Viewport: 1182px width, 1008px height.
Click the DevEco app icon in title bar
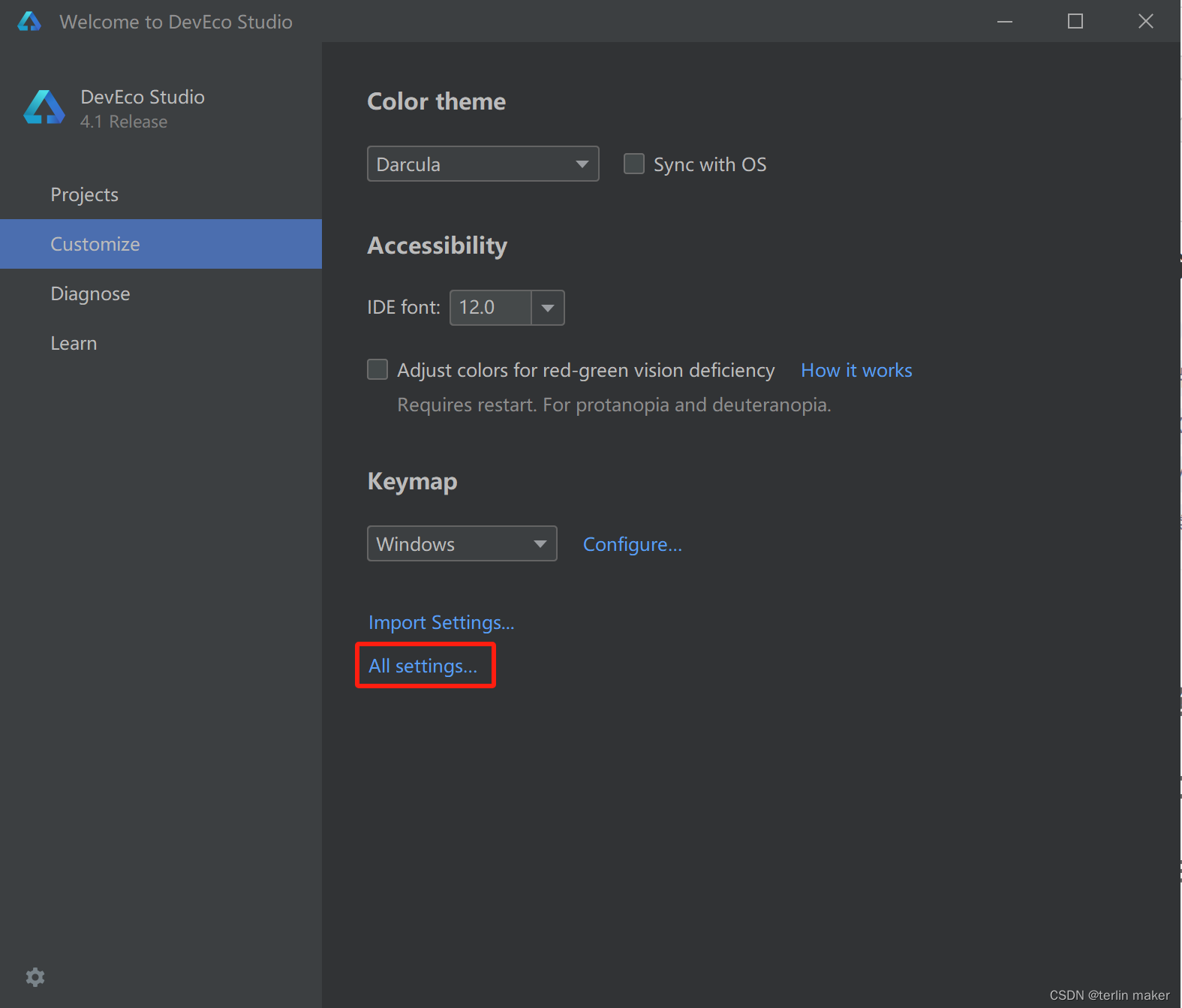[29, 22]
